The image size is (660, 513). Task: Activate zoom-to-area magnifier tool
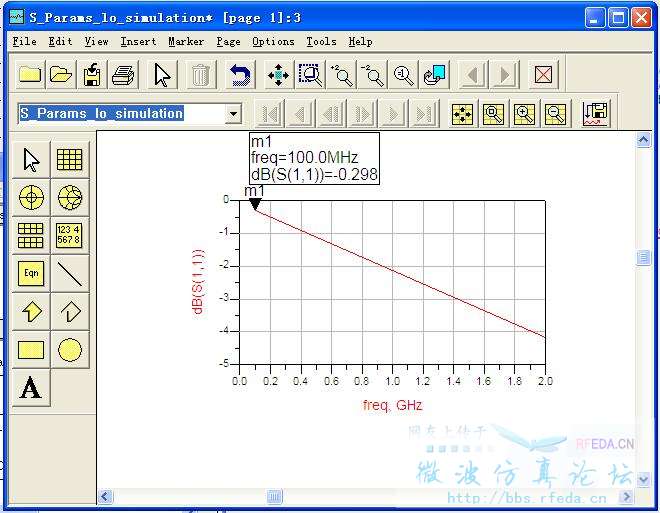pos(310,75)
